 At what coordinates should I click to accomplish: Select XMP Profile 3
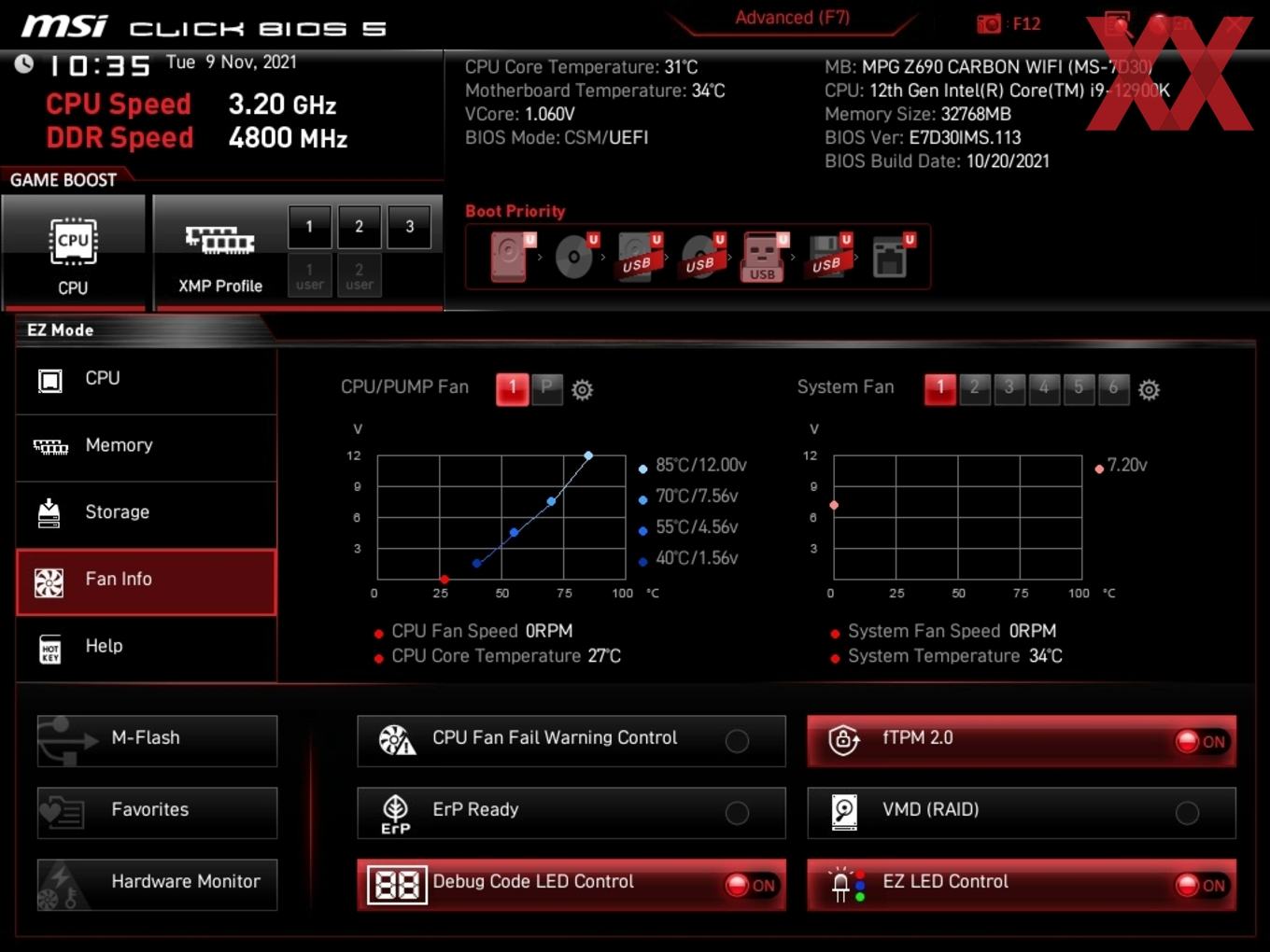409,227
